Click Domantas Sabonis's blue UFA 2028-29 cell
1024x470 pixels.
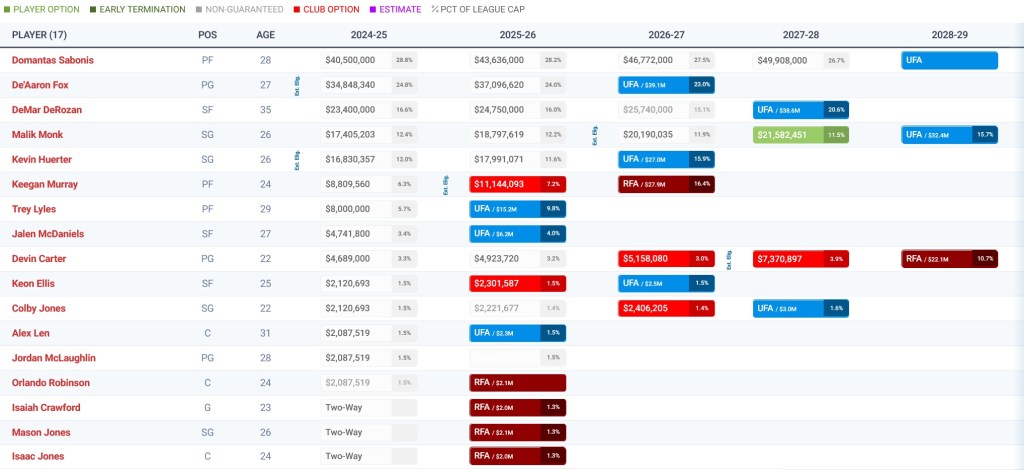(949, 60)
